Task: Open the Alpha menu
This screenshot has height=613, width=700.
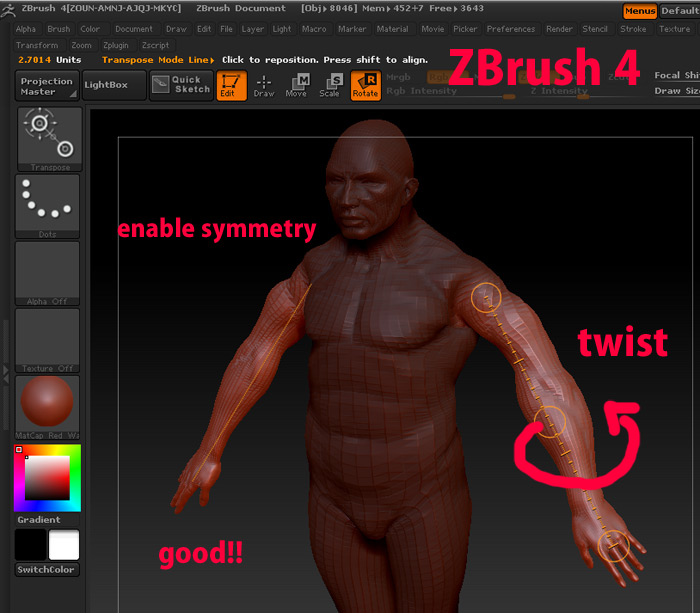Action: click(25, 29)
